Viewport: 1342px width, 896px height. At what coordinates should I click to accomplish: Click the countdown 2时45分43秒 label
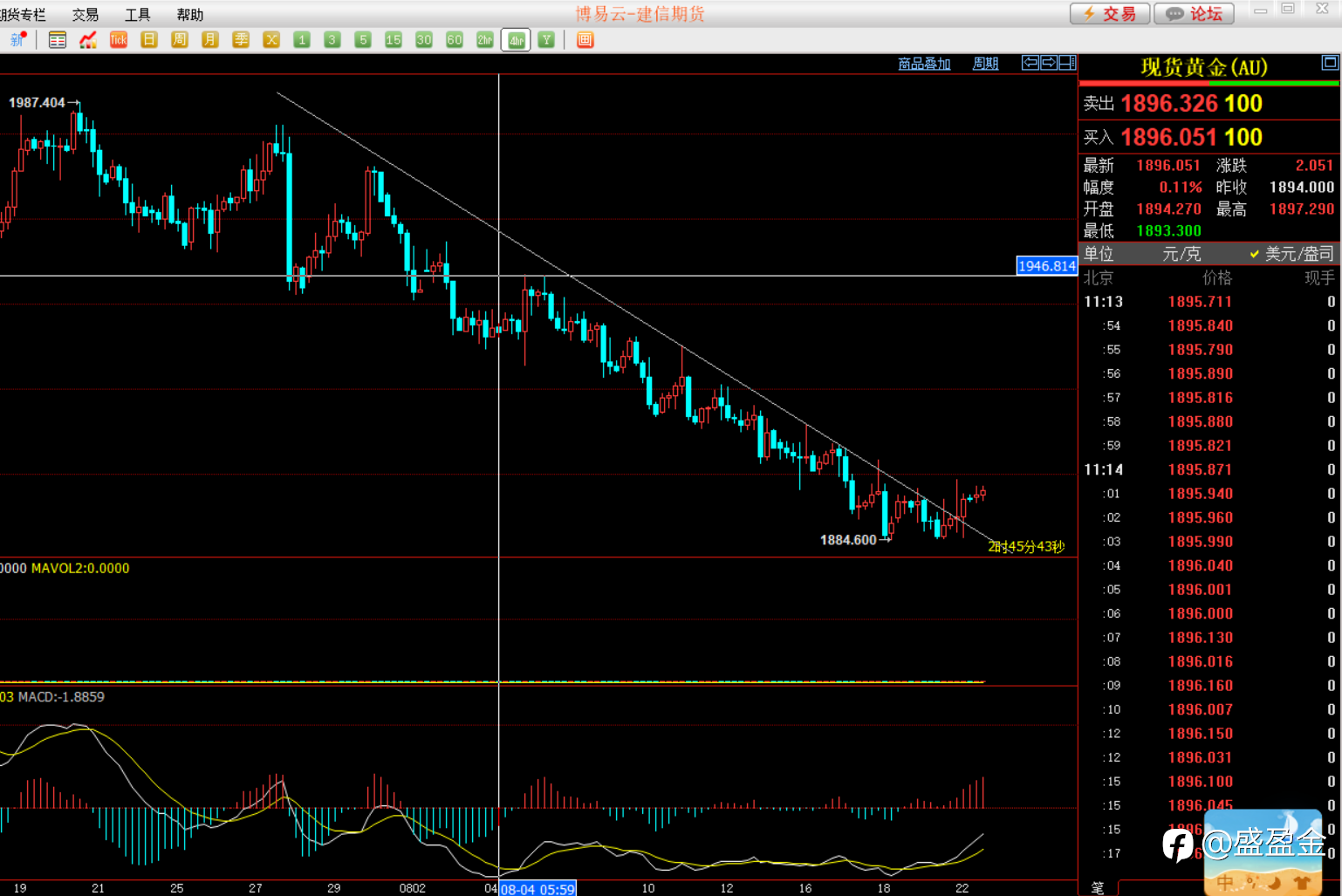coord(1026,547)
